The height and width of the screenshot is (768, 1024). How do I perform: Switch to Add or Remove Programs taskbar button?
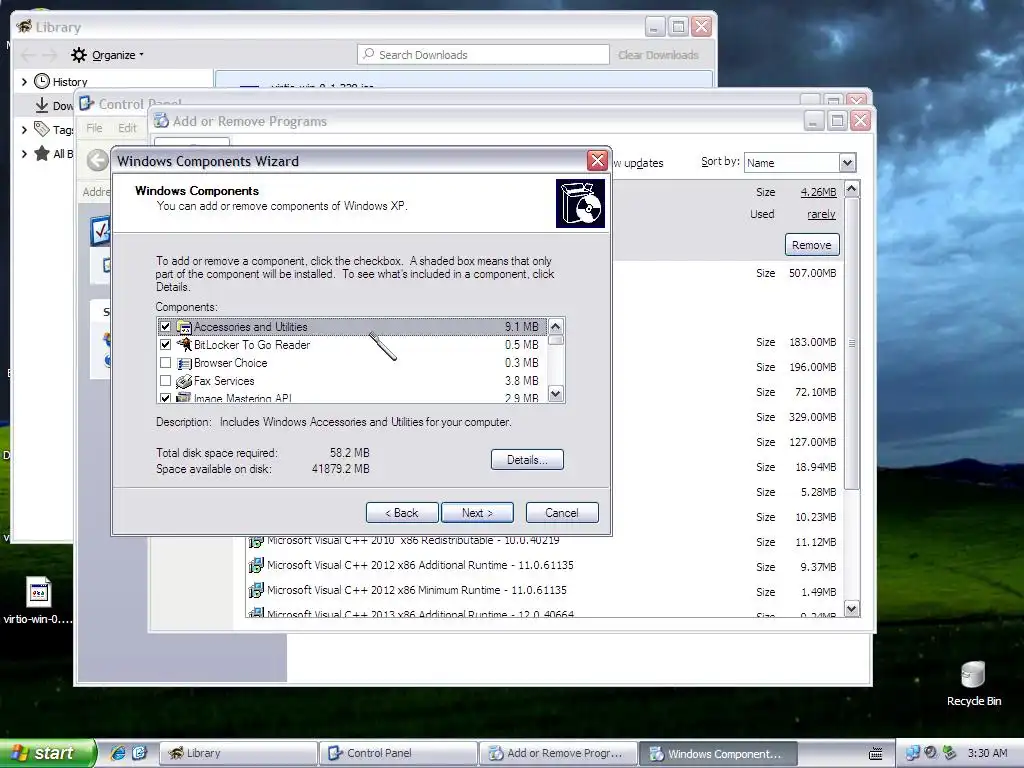558,753
